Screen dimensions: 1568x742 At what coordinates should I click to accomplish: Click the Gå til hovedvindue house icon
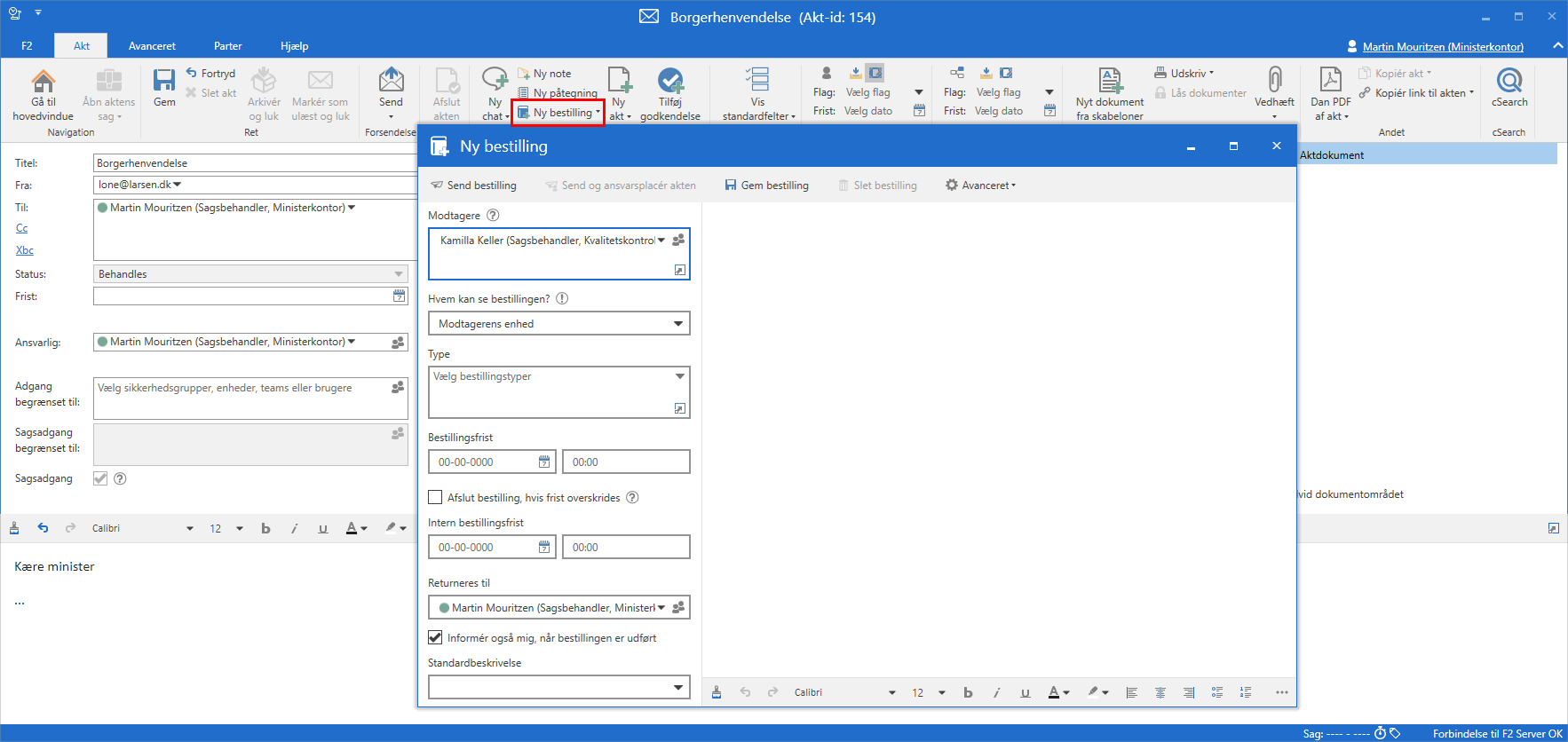coord(43,82)
